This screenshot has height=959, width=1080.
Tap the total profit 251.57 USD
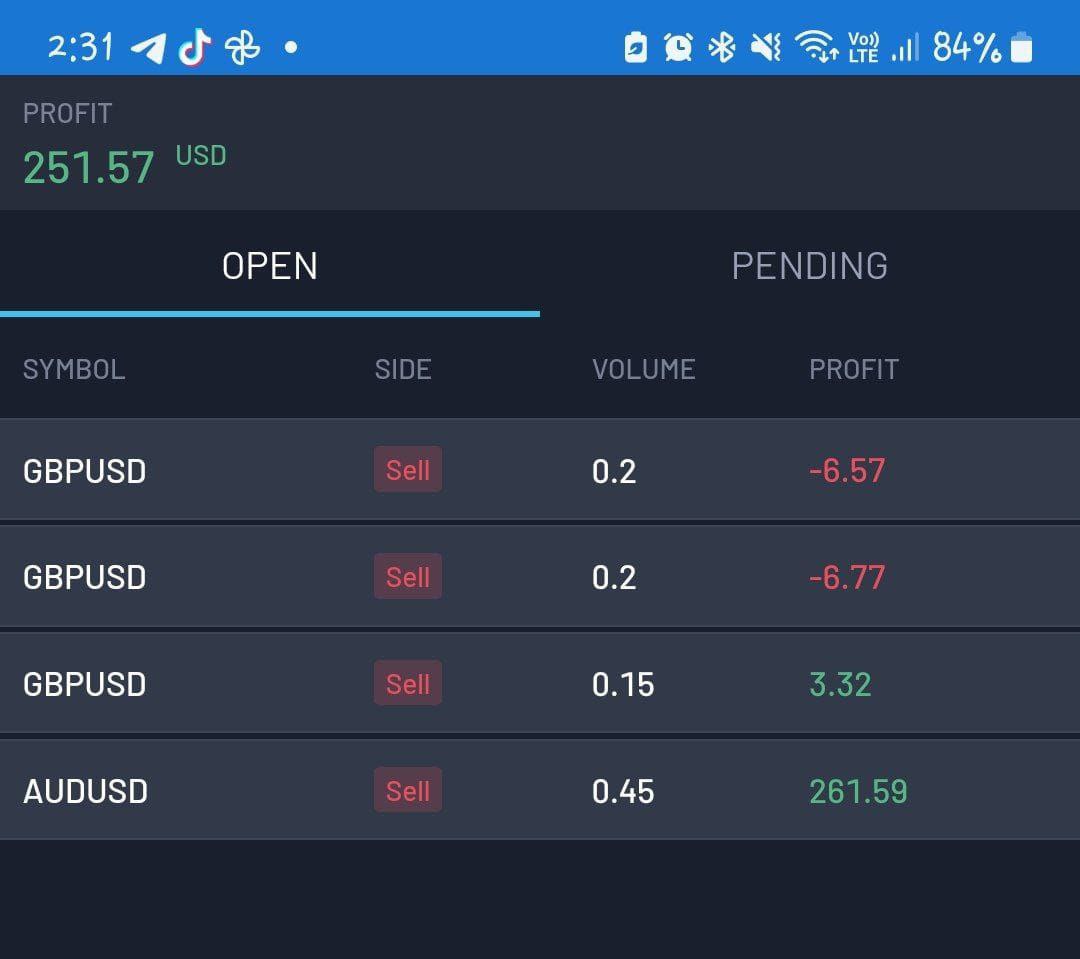[x=90, y=167]
